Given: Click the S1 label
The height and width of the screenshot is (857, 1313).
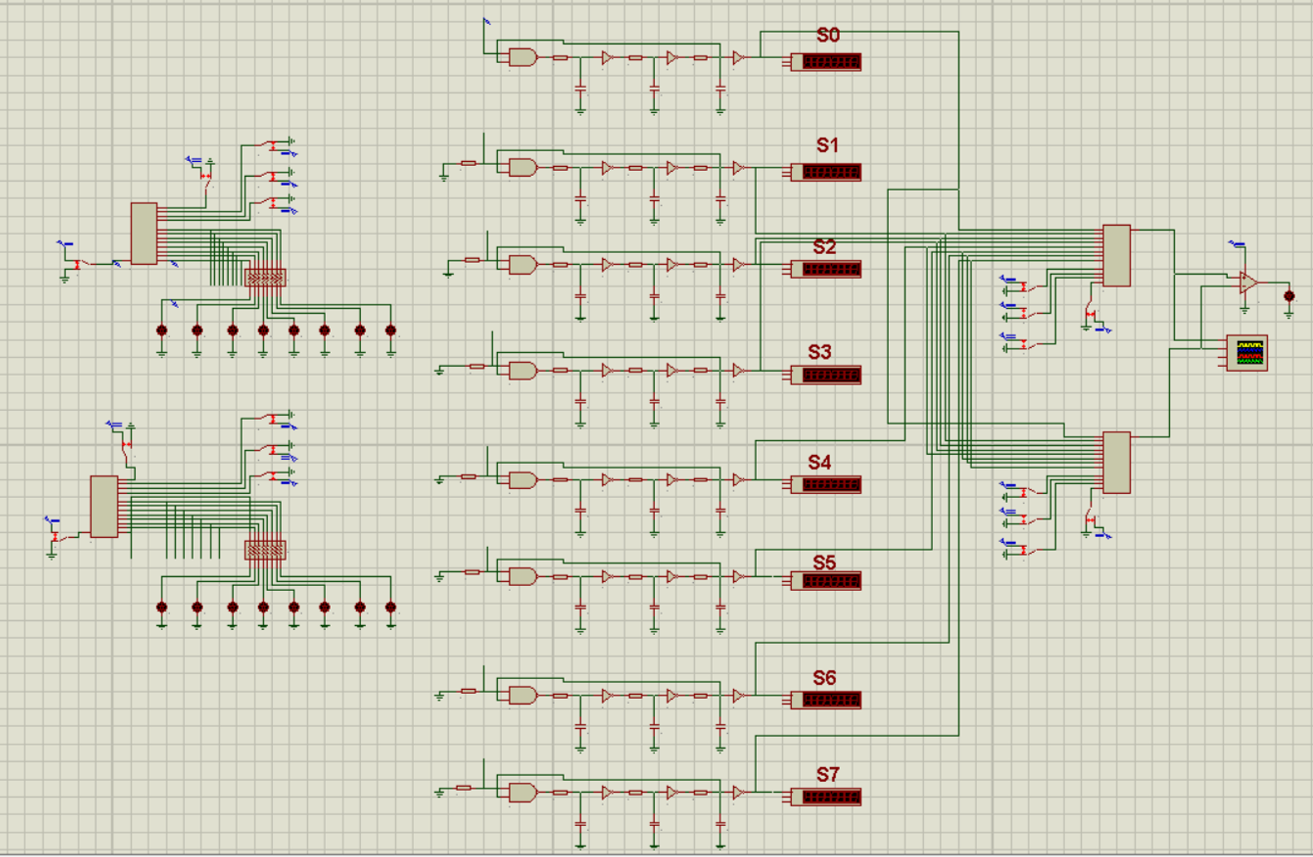Looking at the screenshot, I should click(826, 146).
